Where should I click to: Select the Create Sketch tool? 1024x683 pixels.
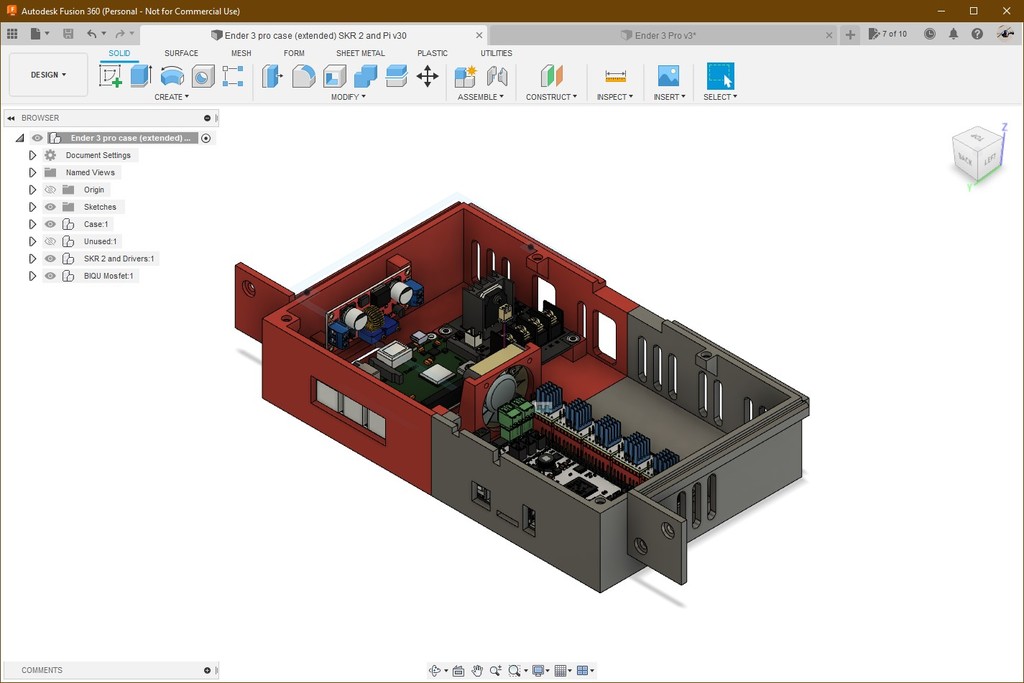pyautogui.click(x=110, y=76)
